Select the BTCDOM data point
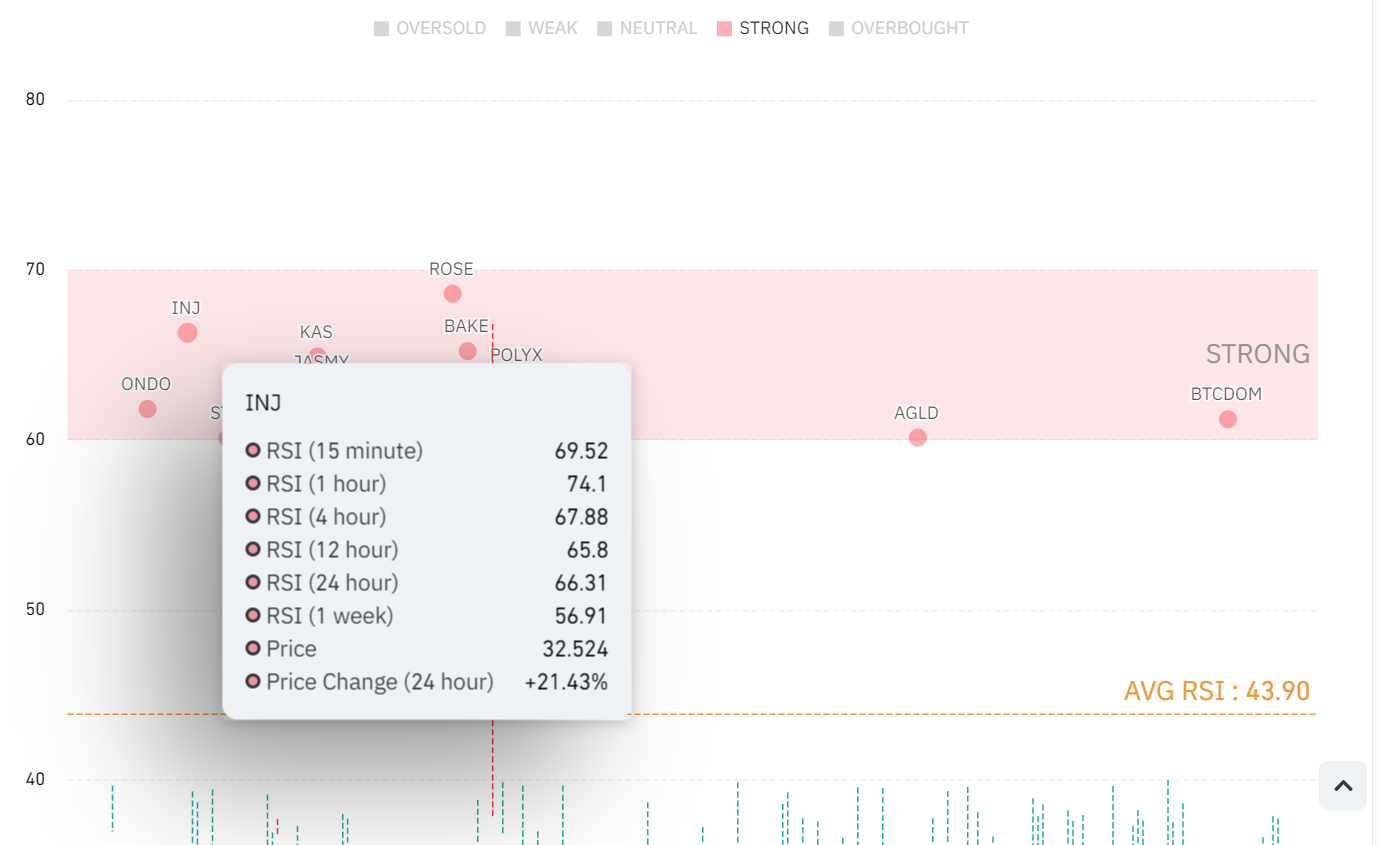The height and width of the screenshot is (845, 1379). (1227, 420)
